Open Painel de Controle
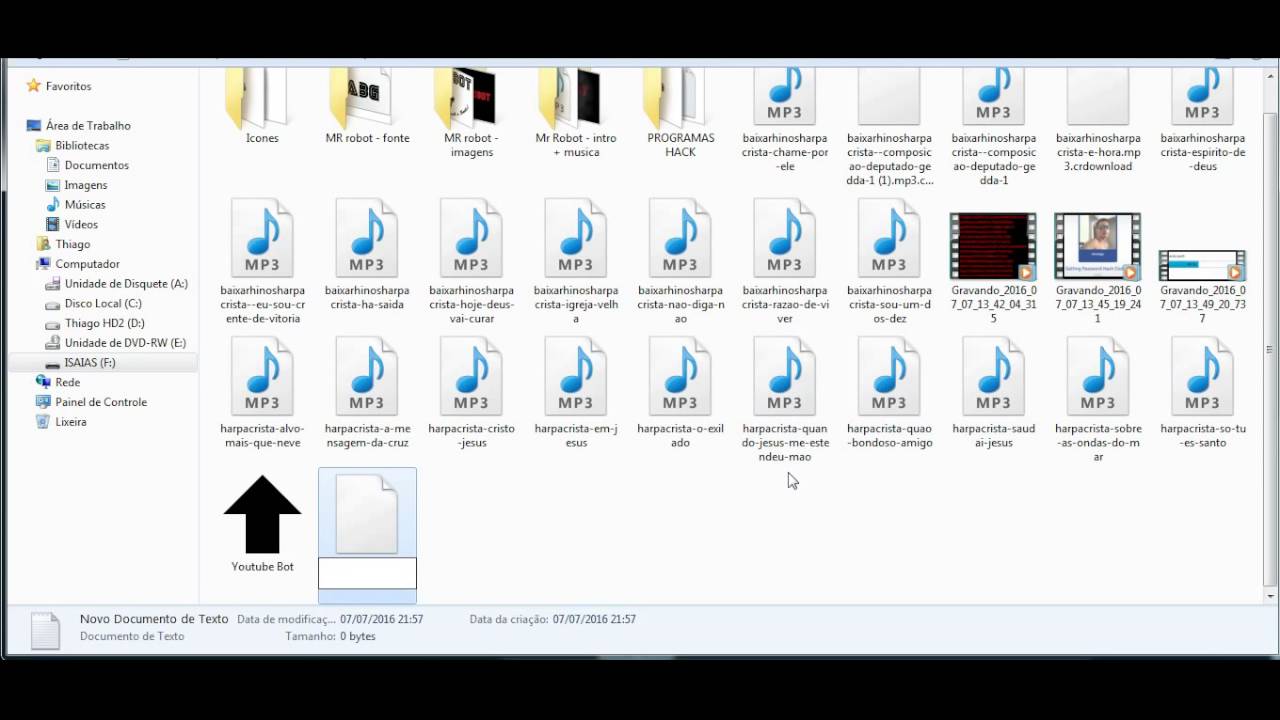Image resolution: width=1280 pixels, height=720 pixels. coord(100,402)
